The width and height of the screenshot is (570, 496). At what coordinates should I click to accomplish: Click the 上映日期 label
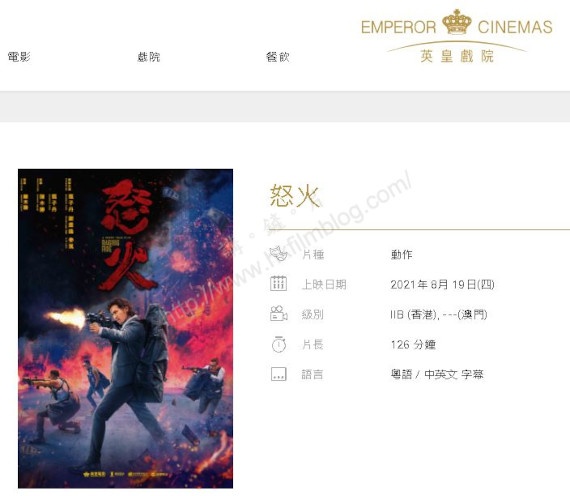click(x=324, y=284)
